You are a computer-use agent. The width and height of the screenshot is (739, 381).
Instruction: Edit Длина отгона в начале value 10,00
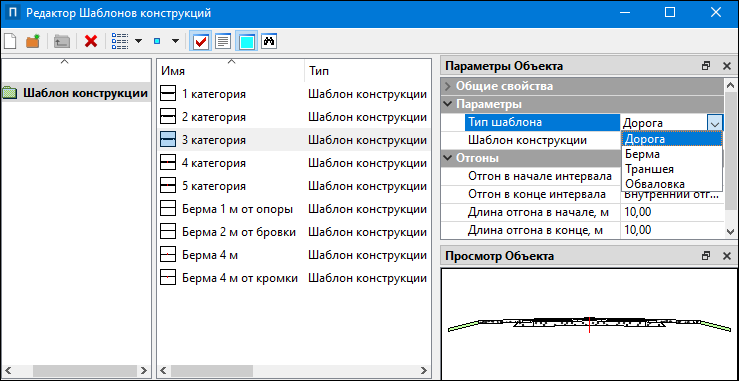(672, 212)
